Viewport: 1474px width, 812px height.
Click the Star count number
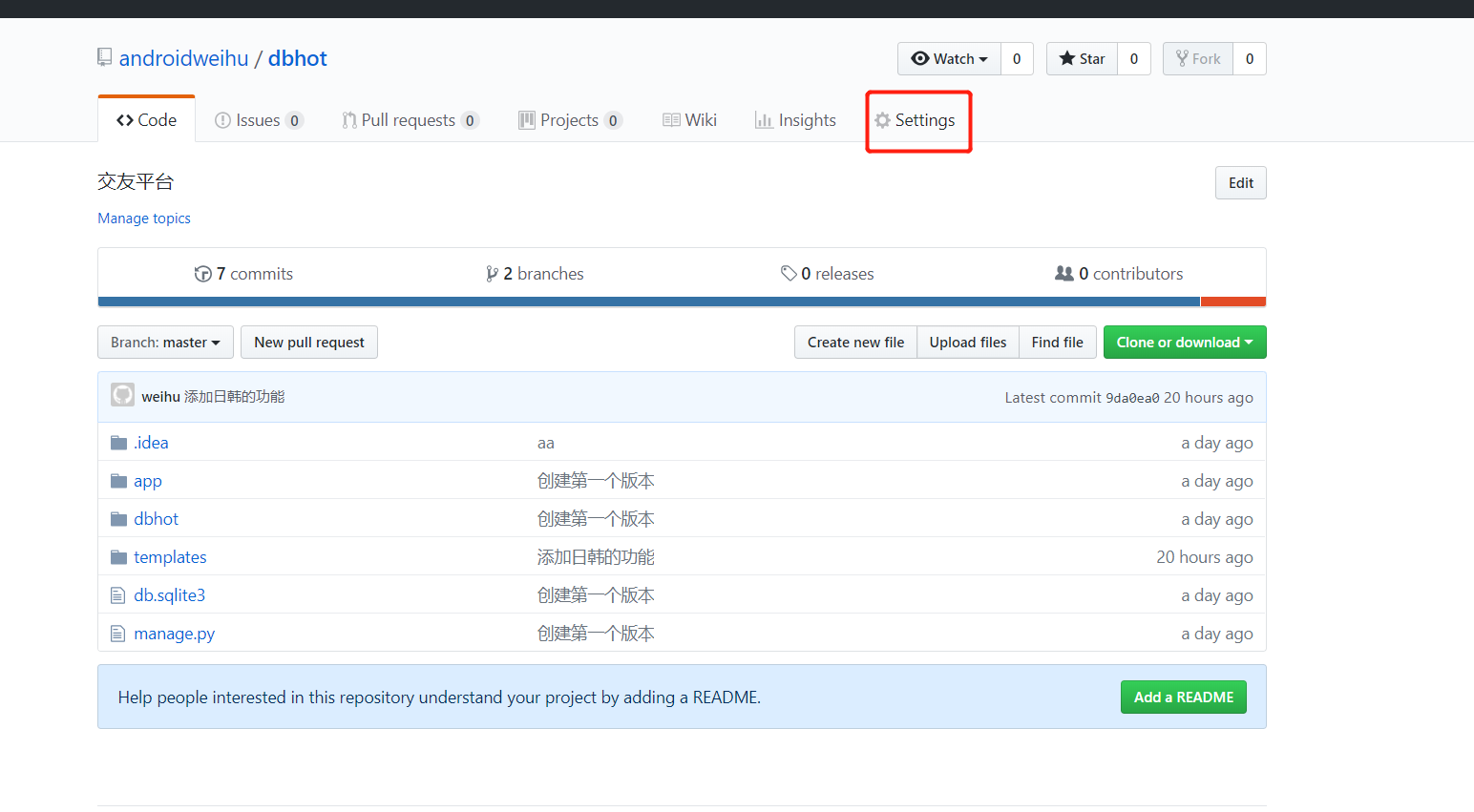(x=1134, y=59)
